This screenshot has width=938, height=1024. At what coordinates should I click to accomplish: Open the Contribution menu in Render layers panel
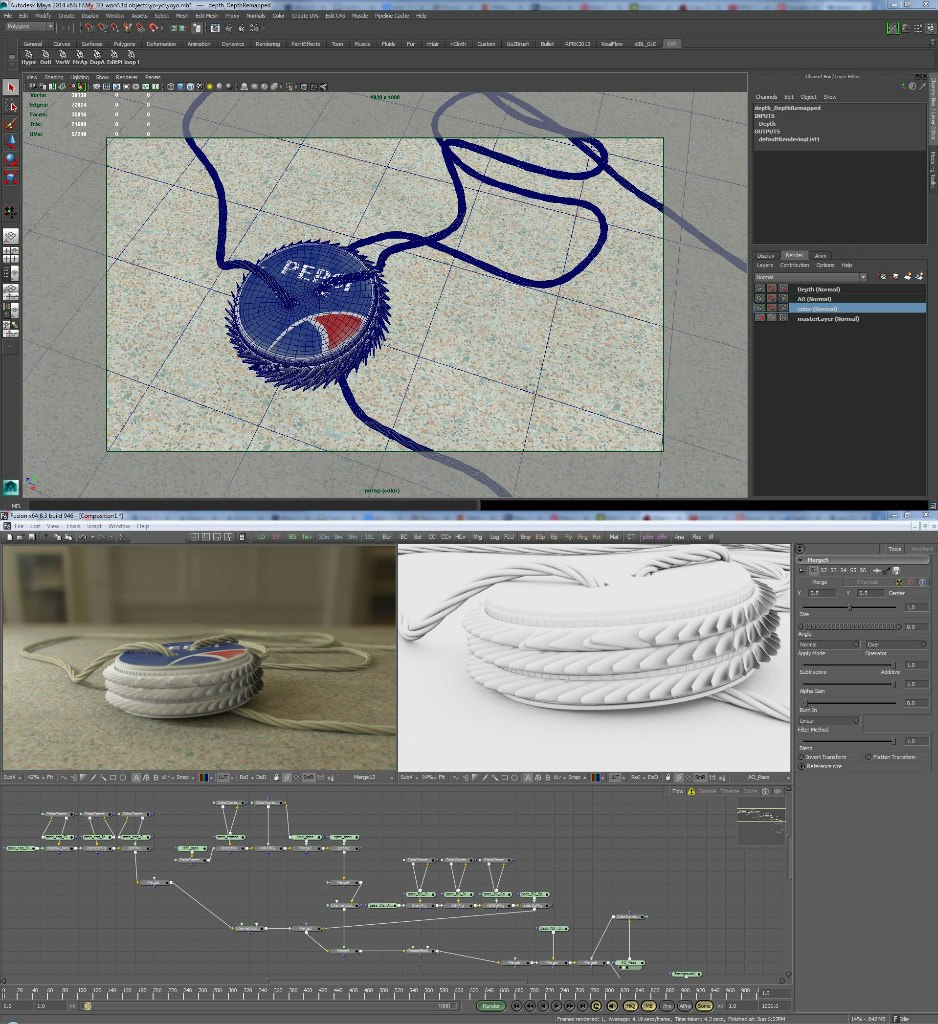point(794,265)
